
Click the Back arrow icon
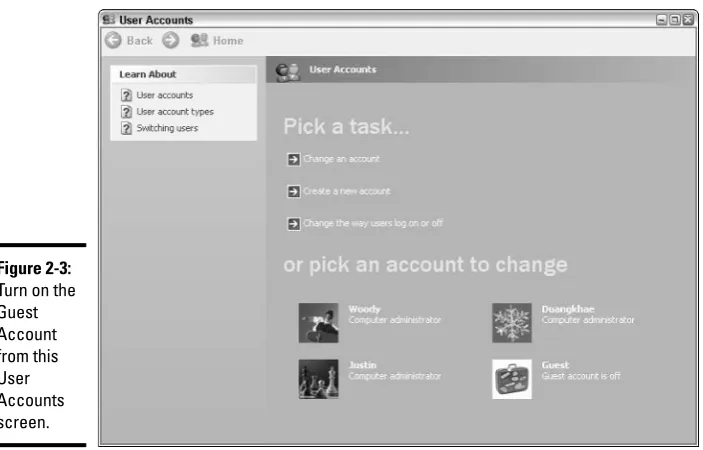pos(113,40)
